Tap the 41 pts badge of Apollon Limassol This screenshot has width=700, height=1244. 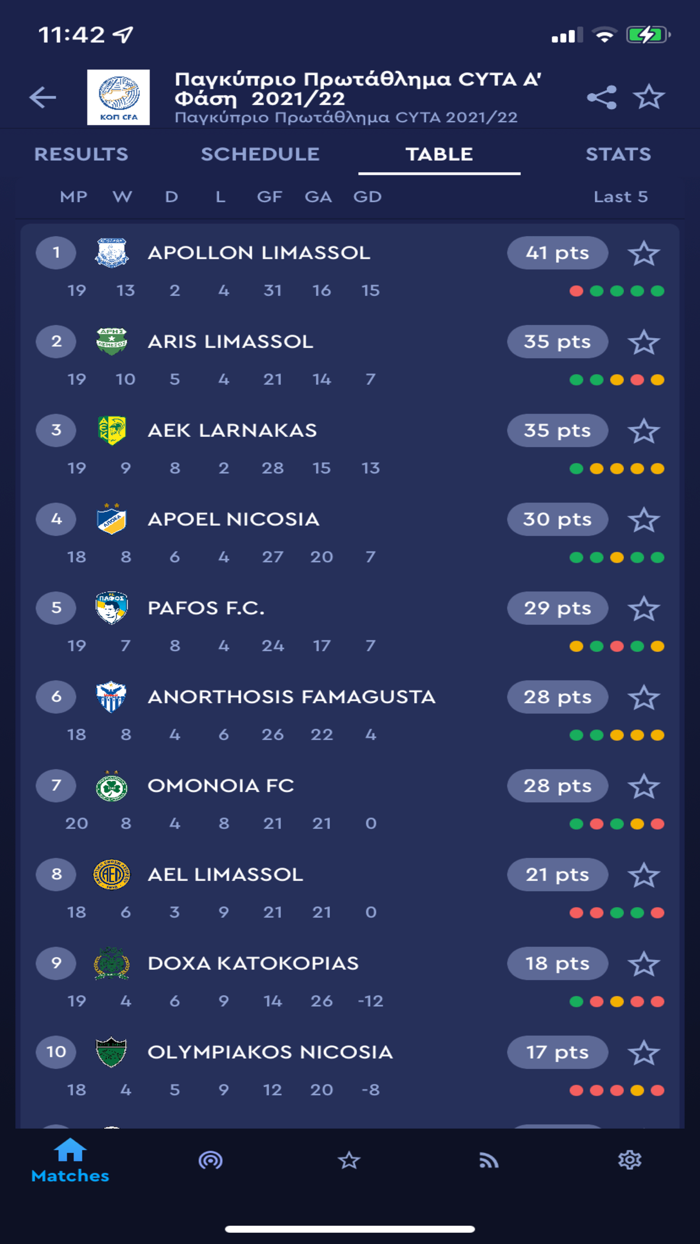click(557, 252)
